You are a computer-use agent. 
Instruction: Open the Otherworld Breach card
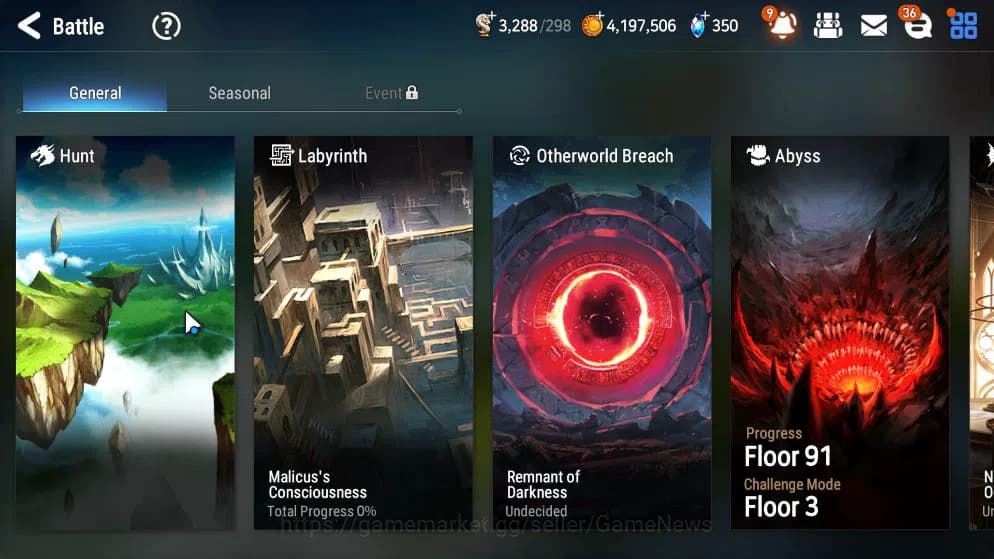click(602, 333)
